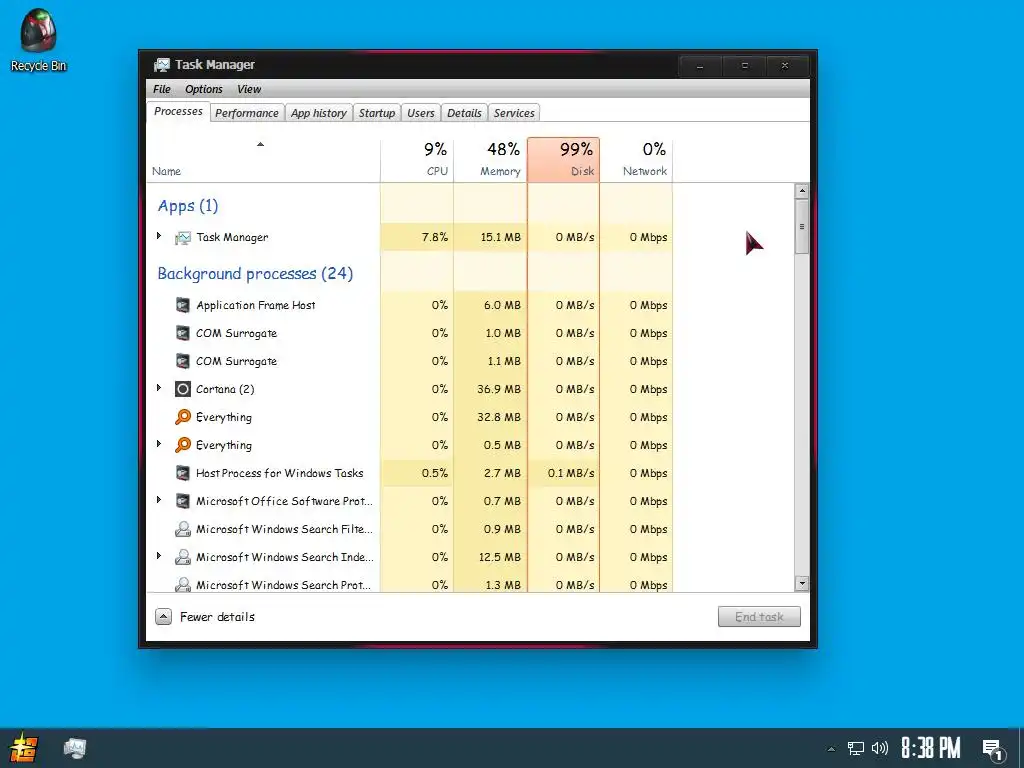Switch to the App history tab
The width and height of the screenshot is (1024, 768).
click(x=319, y=113)
